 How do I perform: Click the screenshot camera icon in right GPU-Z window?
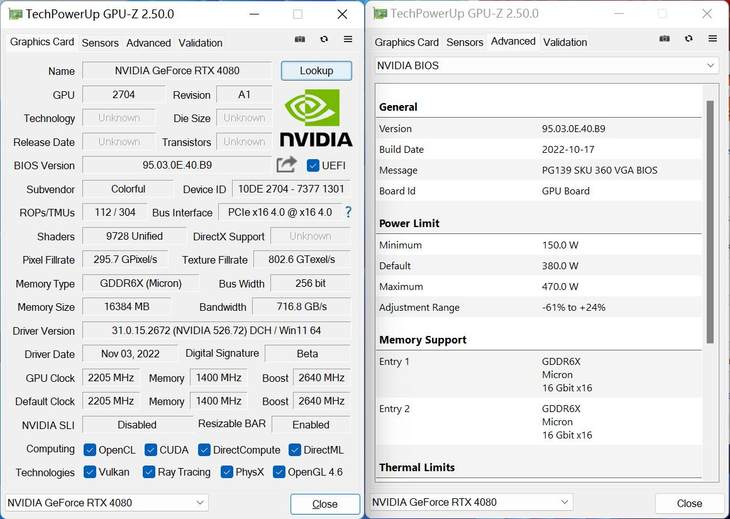(x=664, y=39)
